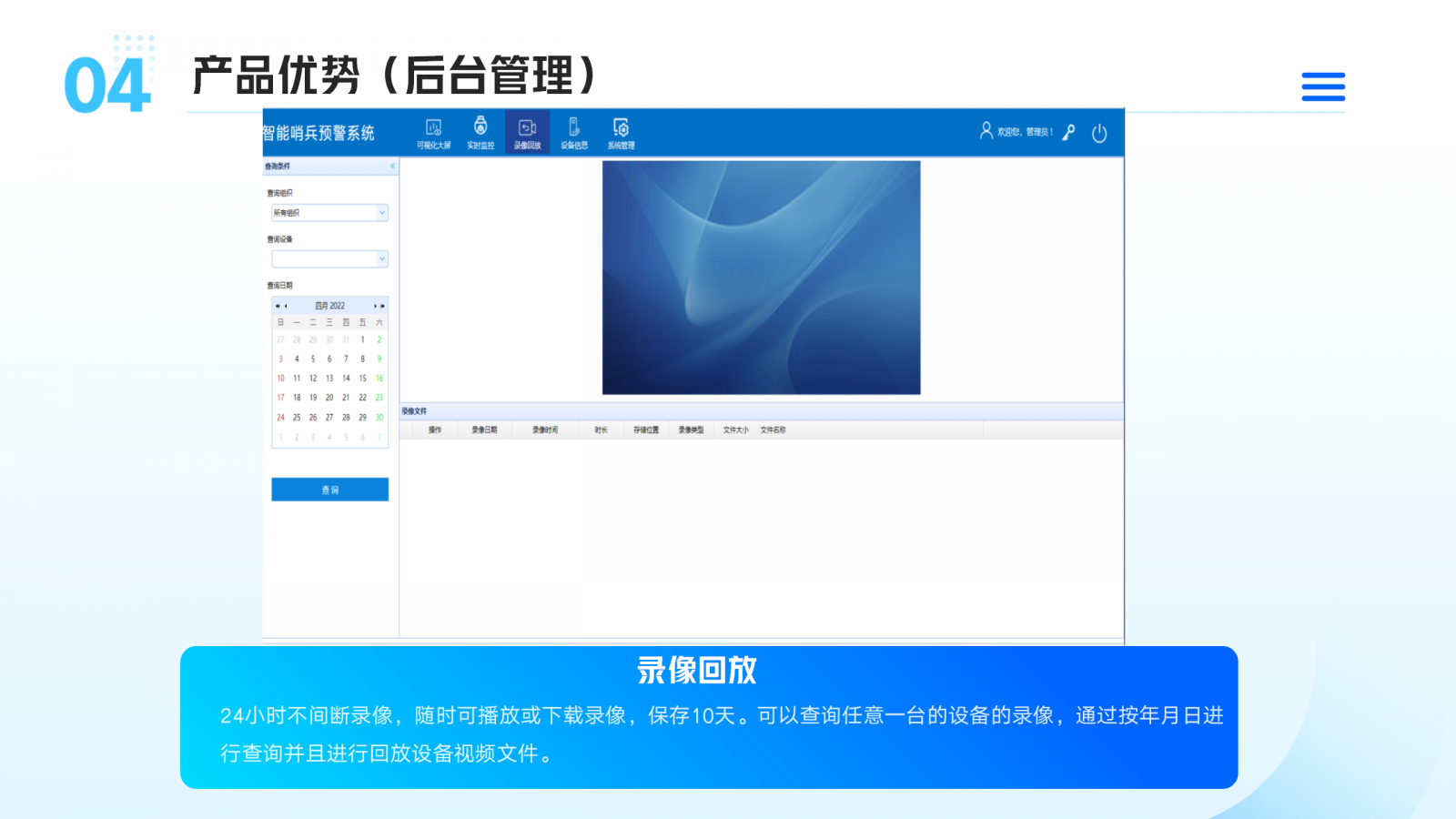This screenshot has height=819, width=1456.
Task: Expand the 查询设备 device dropdown
Action: pos(382,259)
